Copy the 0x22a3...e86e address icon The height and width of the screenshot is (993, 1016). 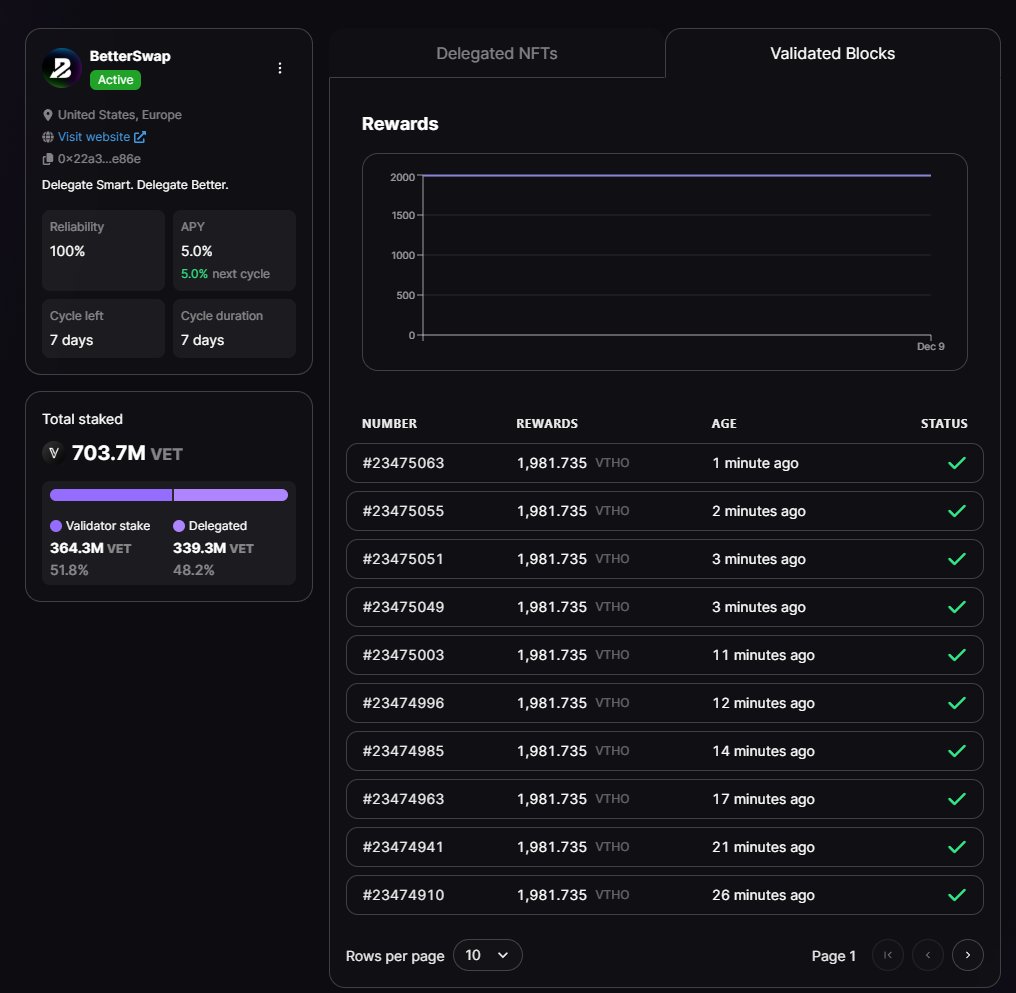coord(47,159)
